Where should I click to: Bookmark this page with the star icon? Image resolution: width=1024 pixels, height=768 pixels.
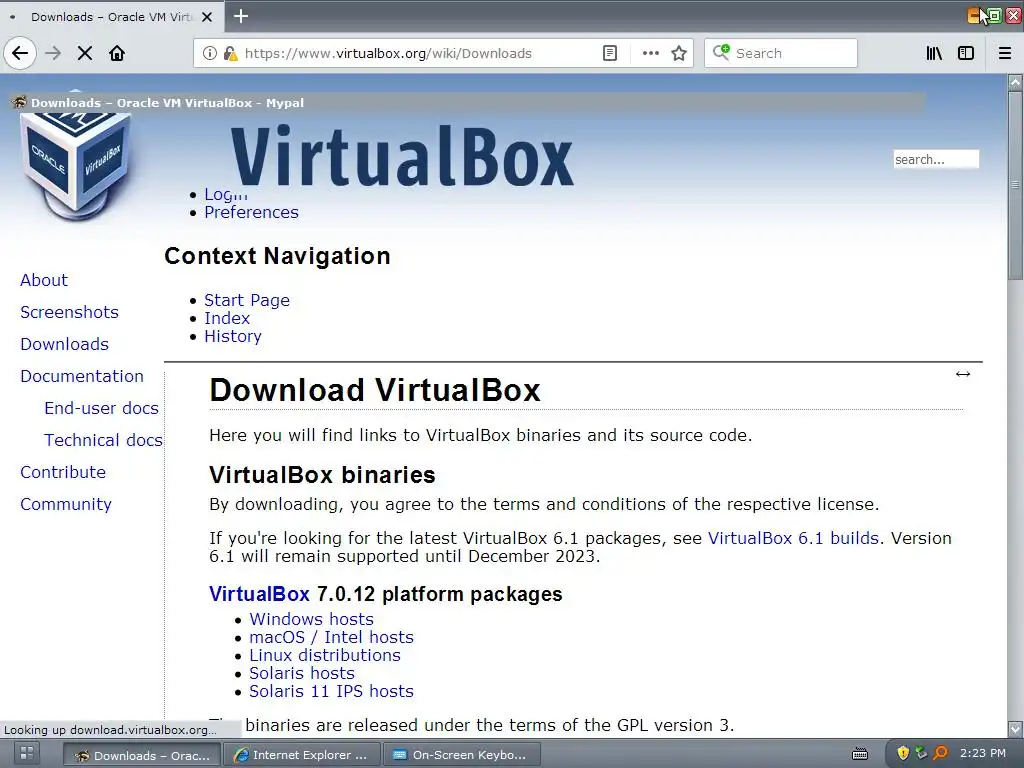679,53
